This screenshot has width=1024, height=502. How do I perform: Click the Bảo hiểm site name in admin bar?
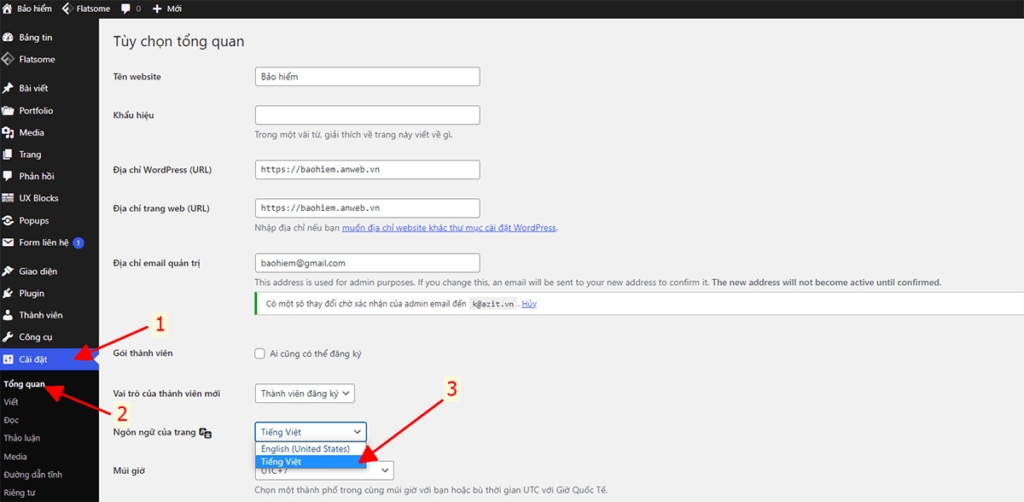[x=34, y=9]
